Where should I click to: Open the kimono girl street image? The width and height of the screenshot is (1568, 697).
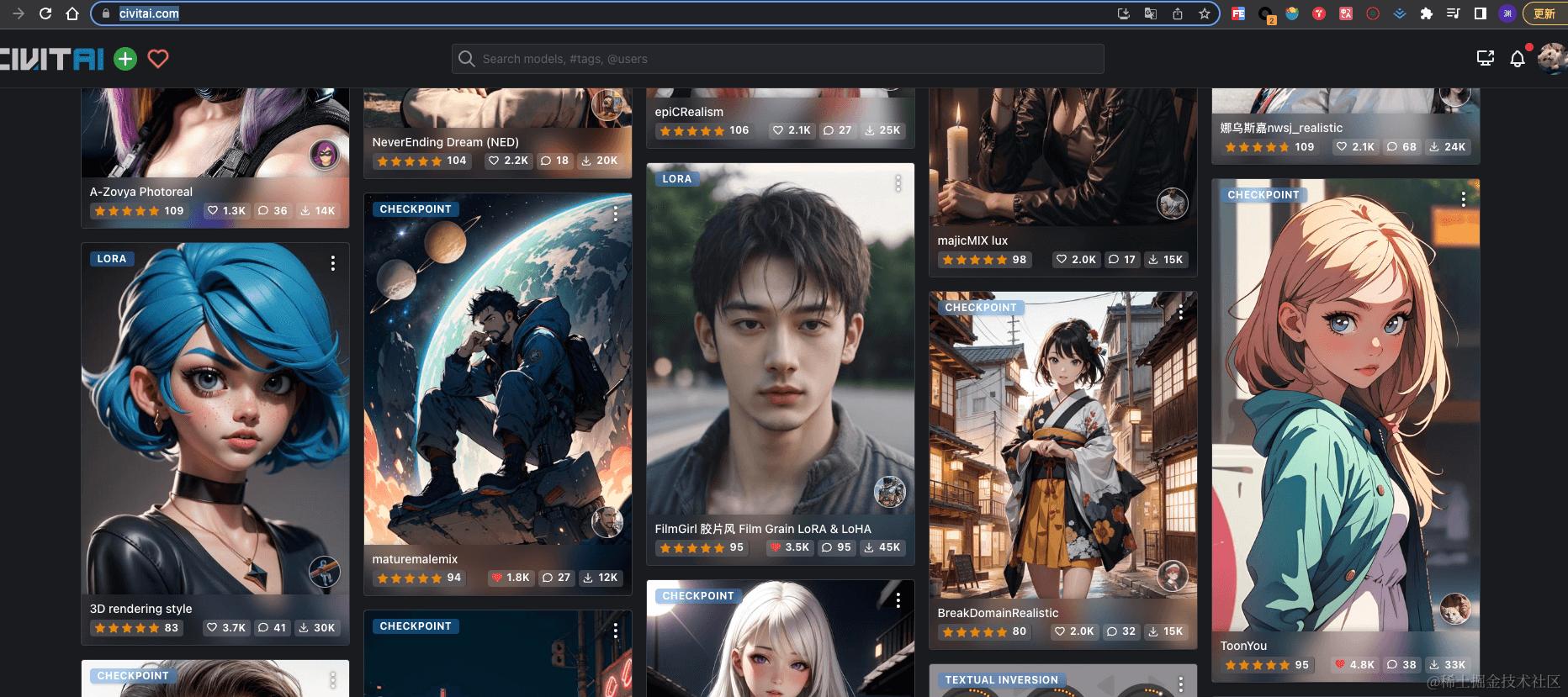click(x=1063, y=446)
